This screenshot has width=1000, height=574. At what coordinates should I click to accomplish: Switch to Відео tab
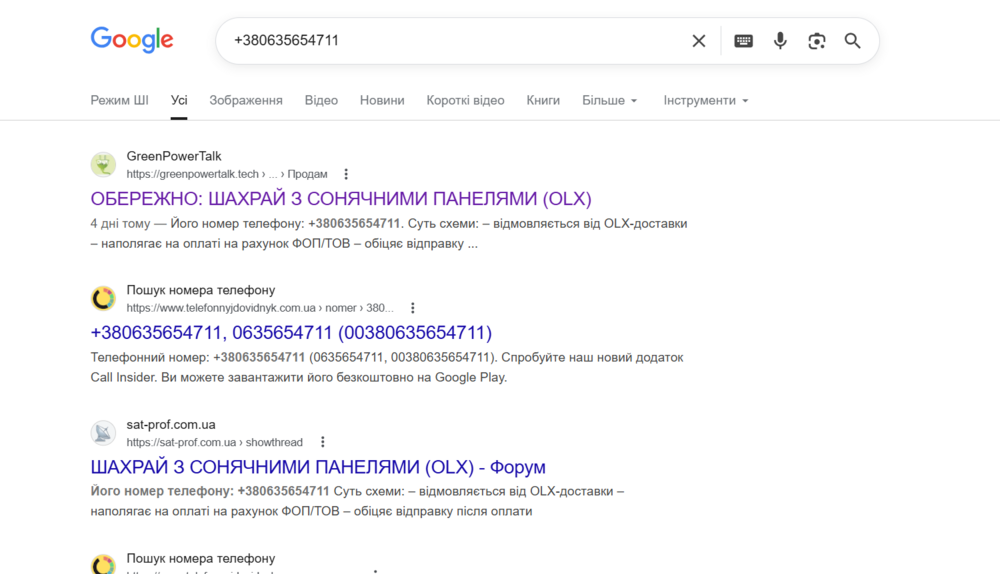tap(321, 100)
